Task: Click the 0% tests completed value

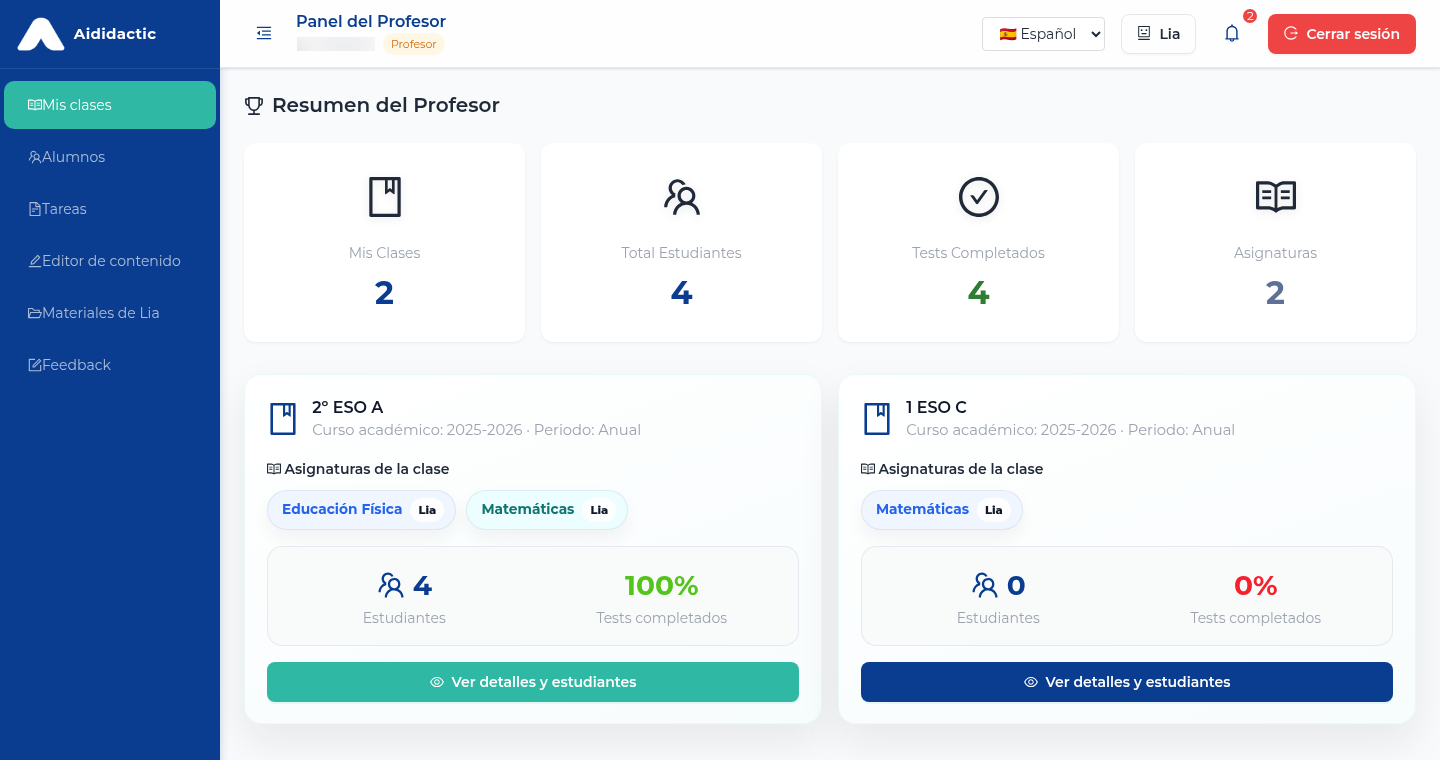Action: click(1256, 585)
